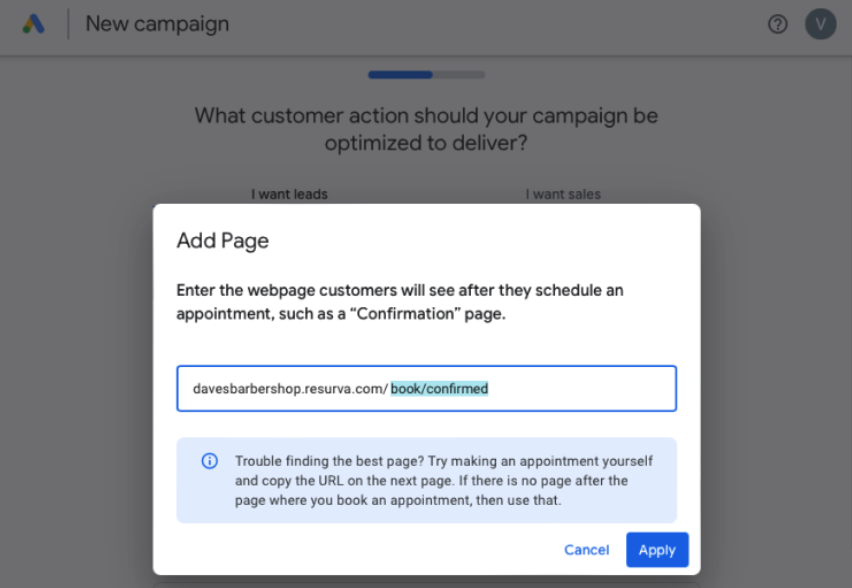Click the New campaign page title
852x588 pixels.
[x=157, y=24]
